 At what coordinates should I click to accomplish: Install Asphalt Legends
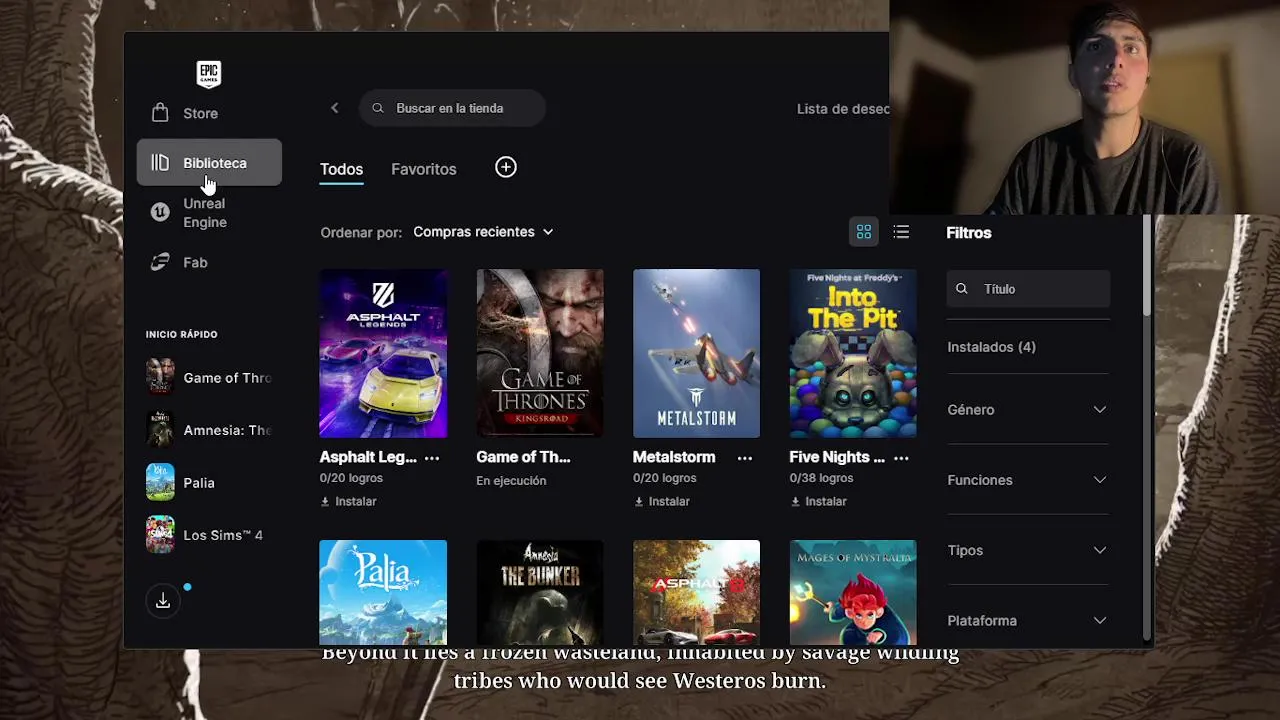[x=348, y=501]
